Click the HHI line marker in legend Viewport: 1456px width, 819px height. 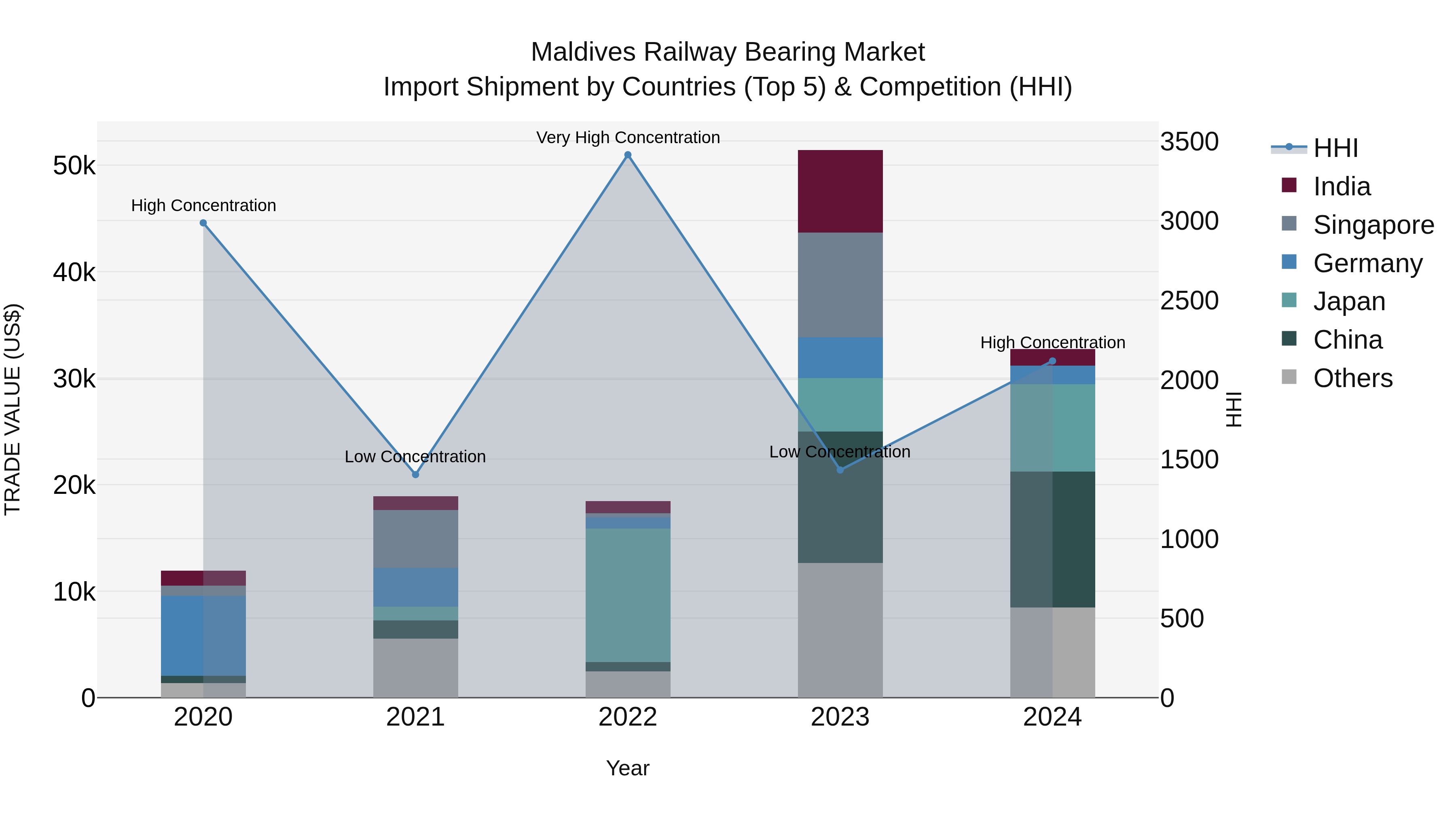pyautogui.click(x=1289, y=147)
